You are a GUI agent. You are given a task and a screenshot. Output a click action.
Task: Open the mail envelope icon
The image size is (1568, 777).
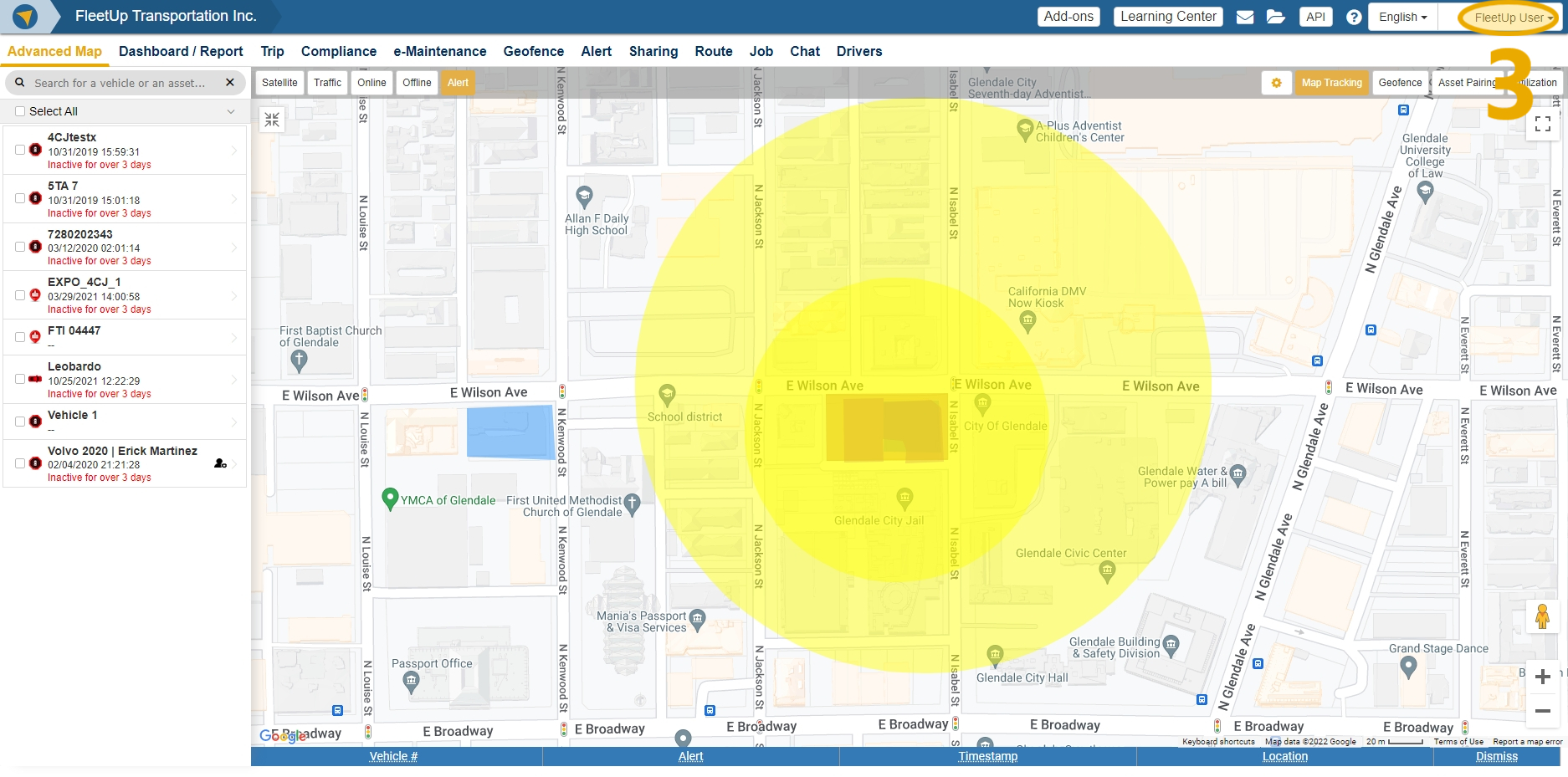(1245, 17)
